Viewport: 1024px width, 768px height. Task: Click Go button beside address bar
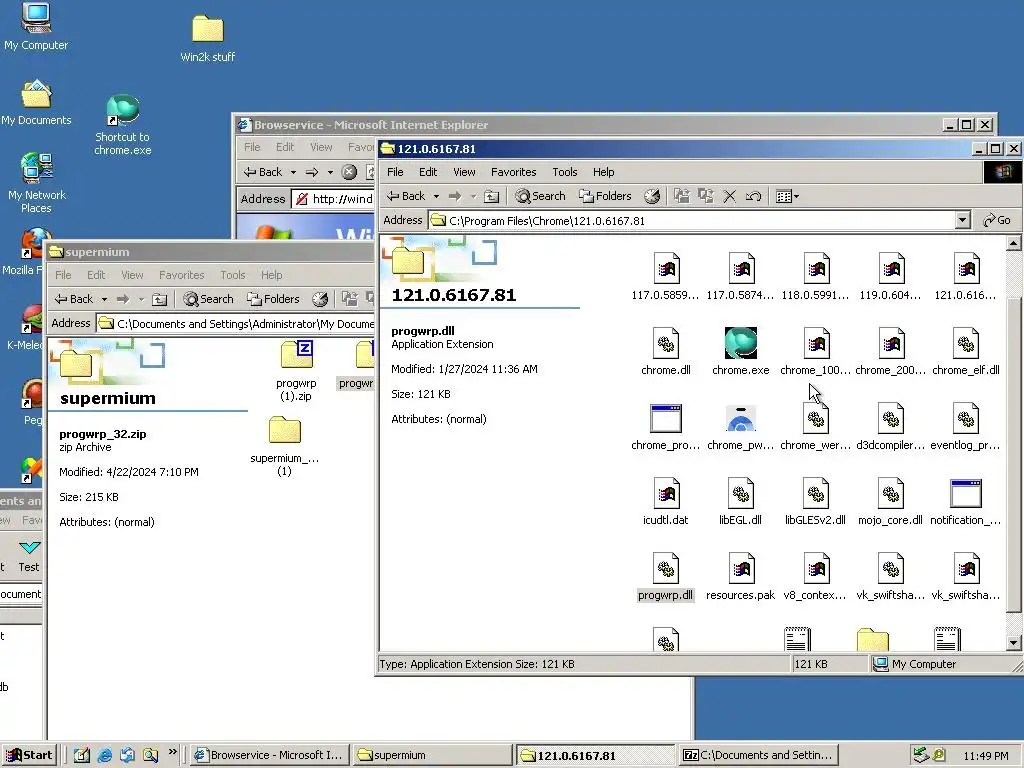[997, 220]
